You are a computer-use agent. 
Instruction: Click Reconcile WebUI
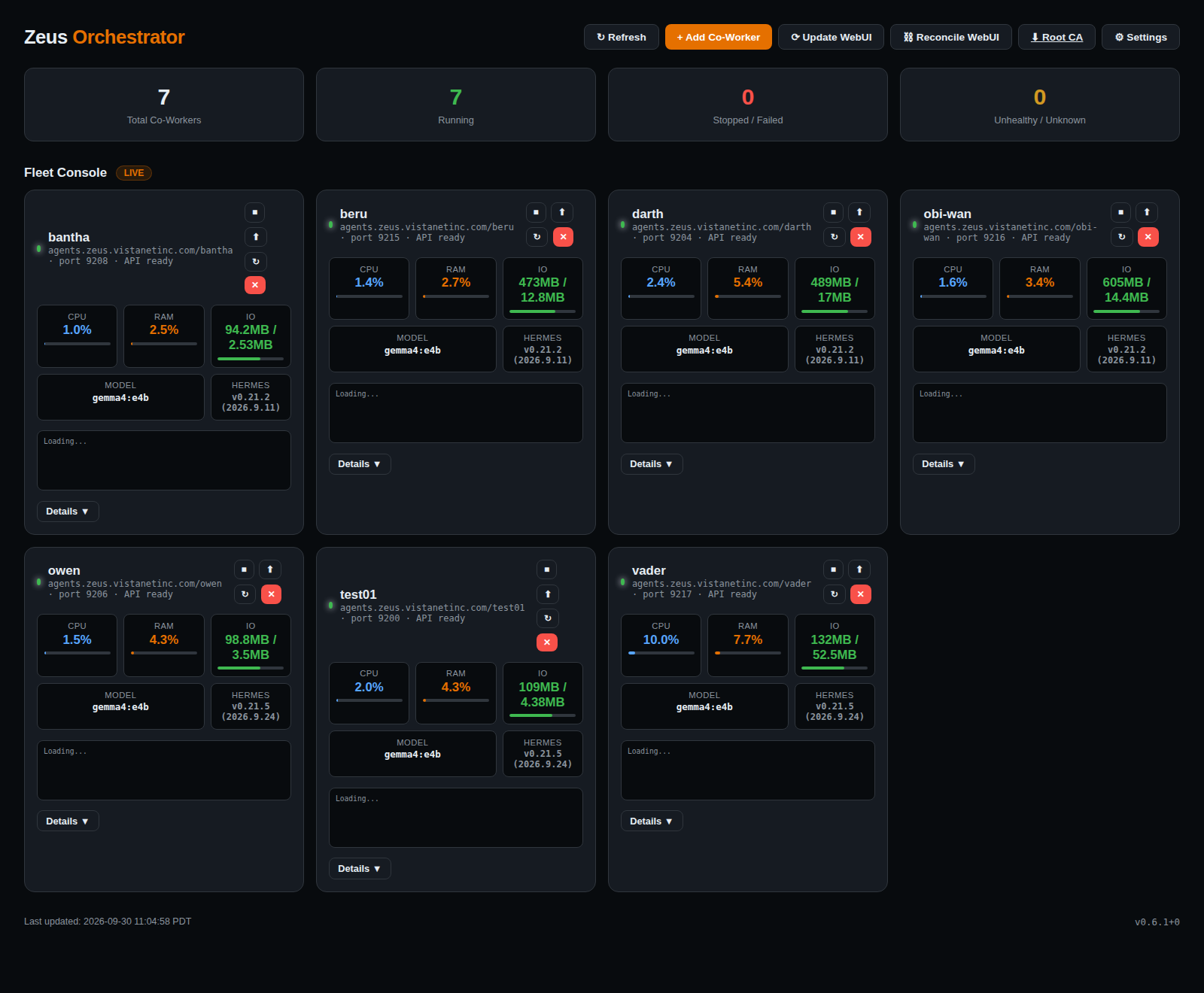951,37
